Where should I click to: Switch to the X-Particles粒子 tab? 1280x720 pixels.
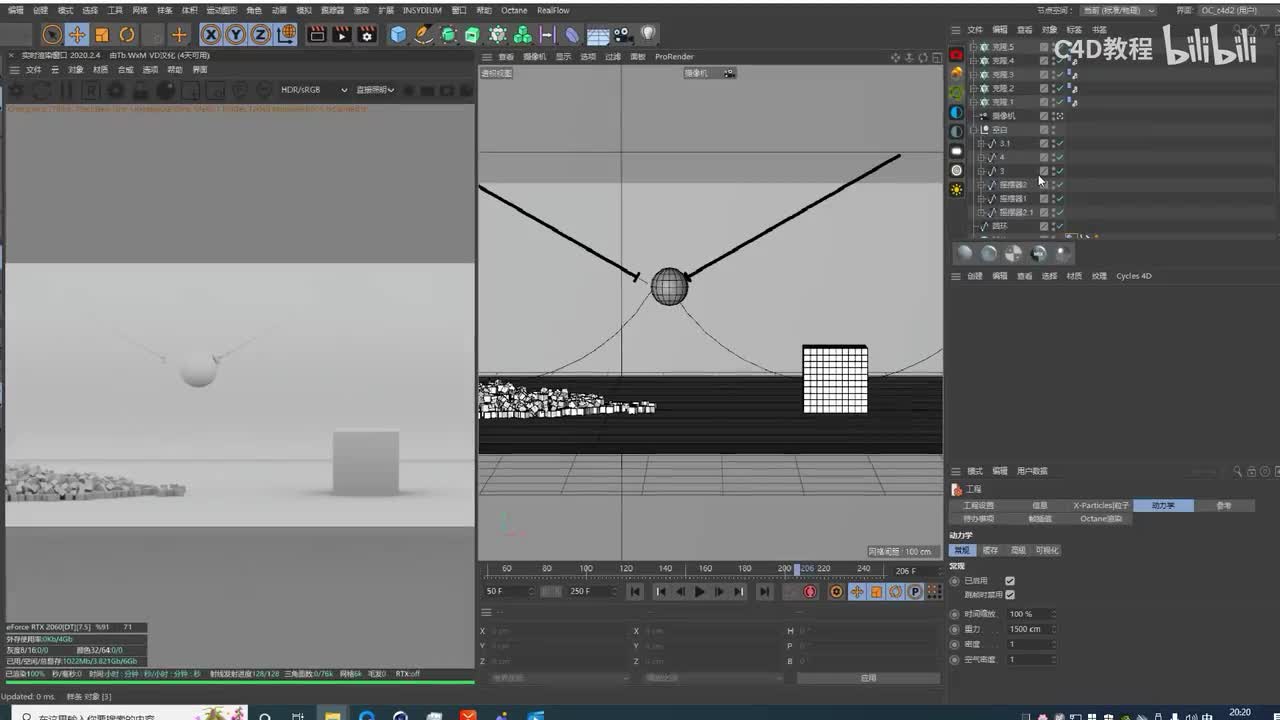(1101, 506)
